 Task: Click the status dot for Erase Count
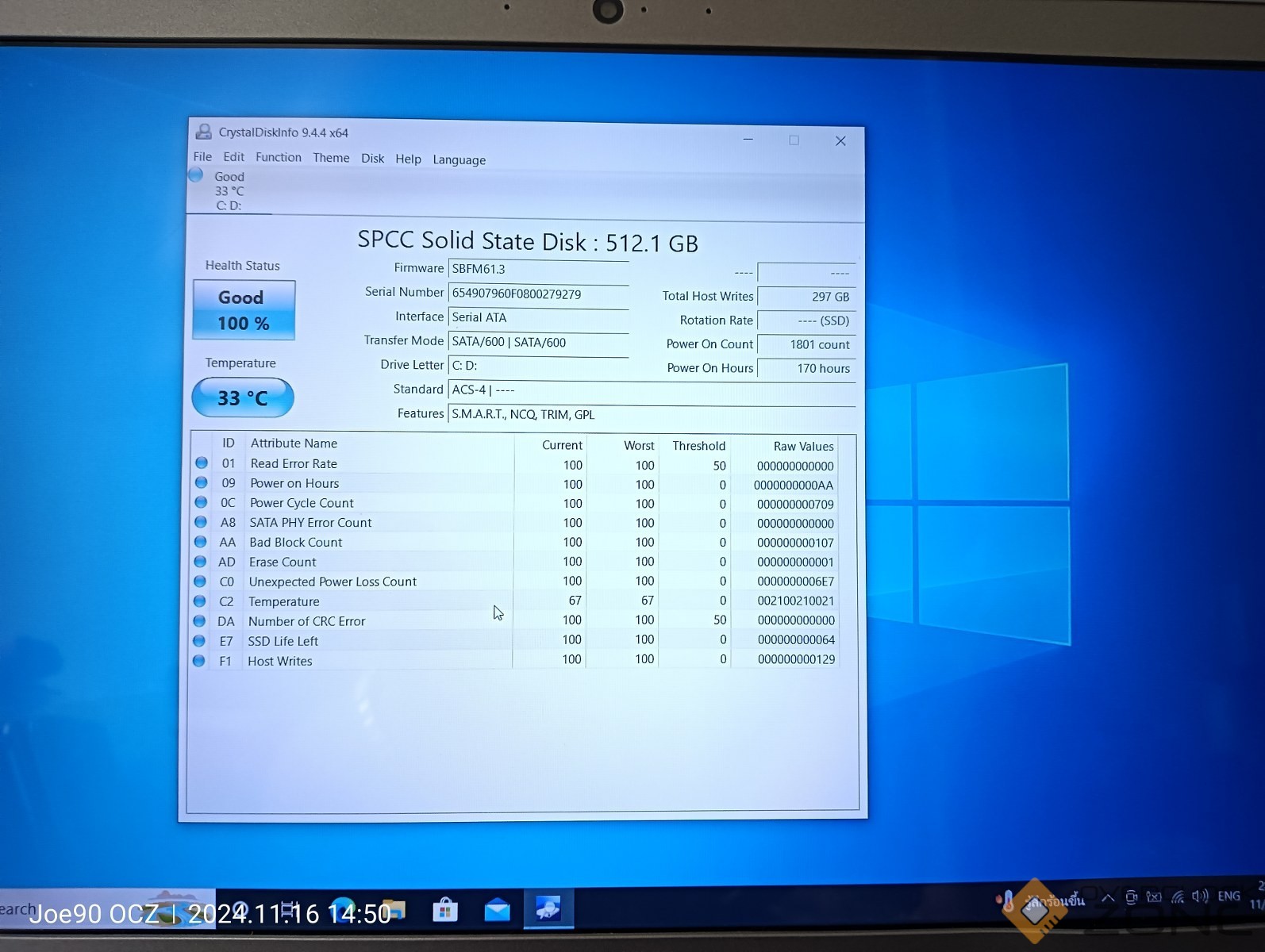[x=201, y=562]
